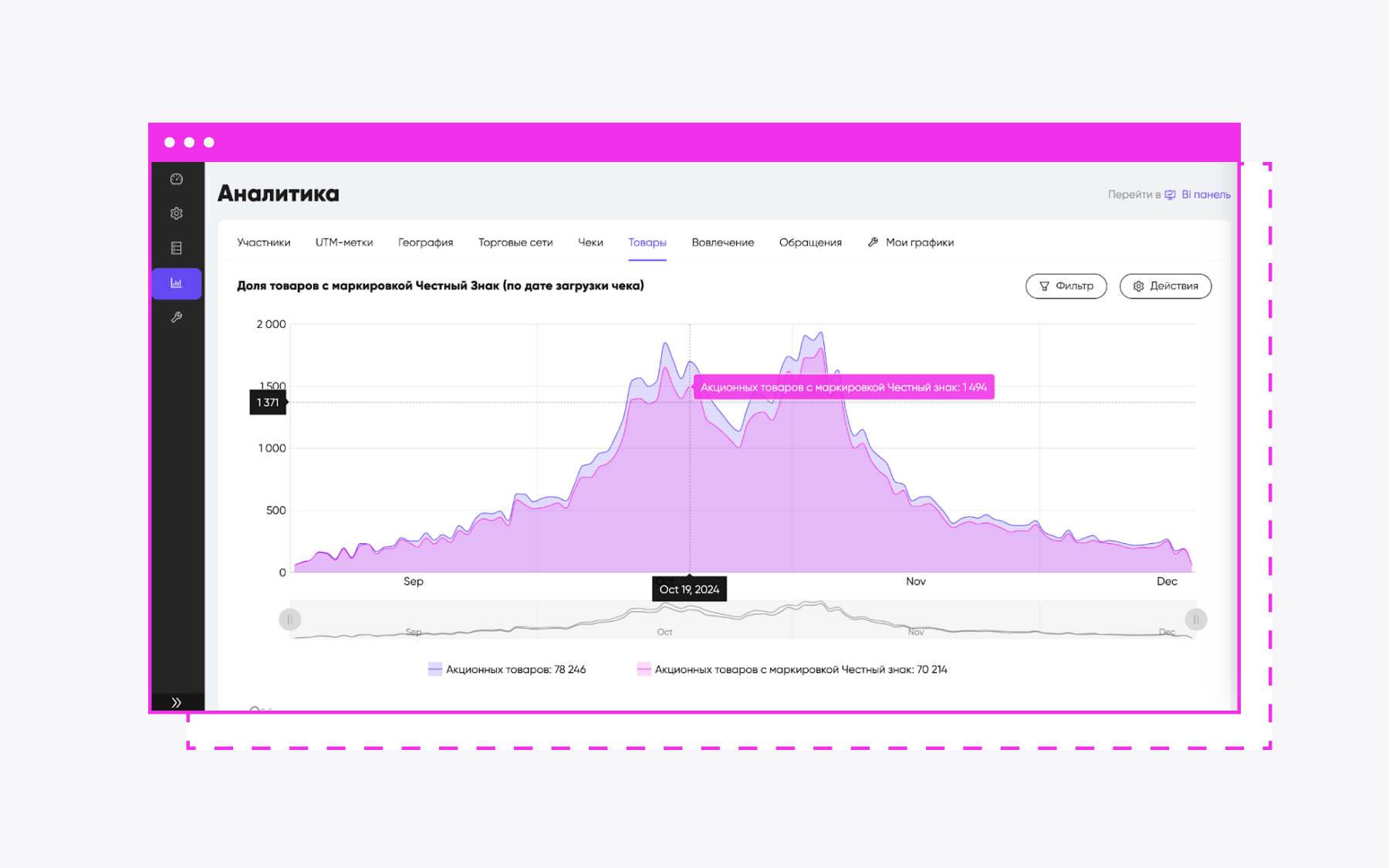Click the left range slider handle
Viewport: 1389px width, 868px height.
click(290, 619)
